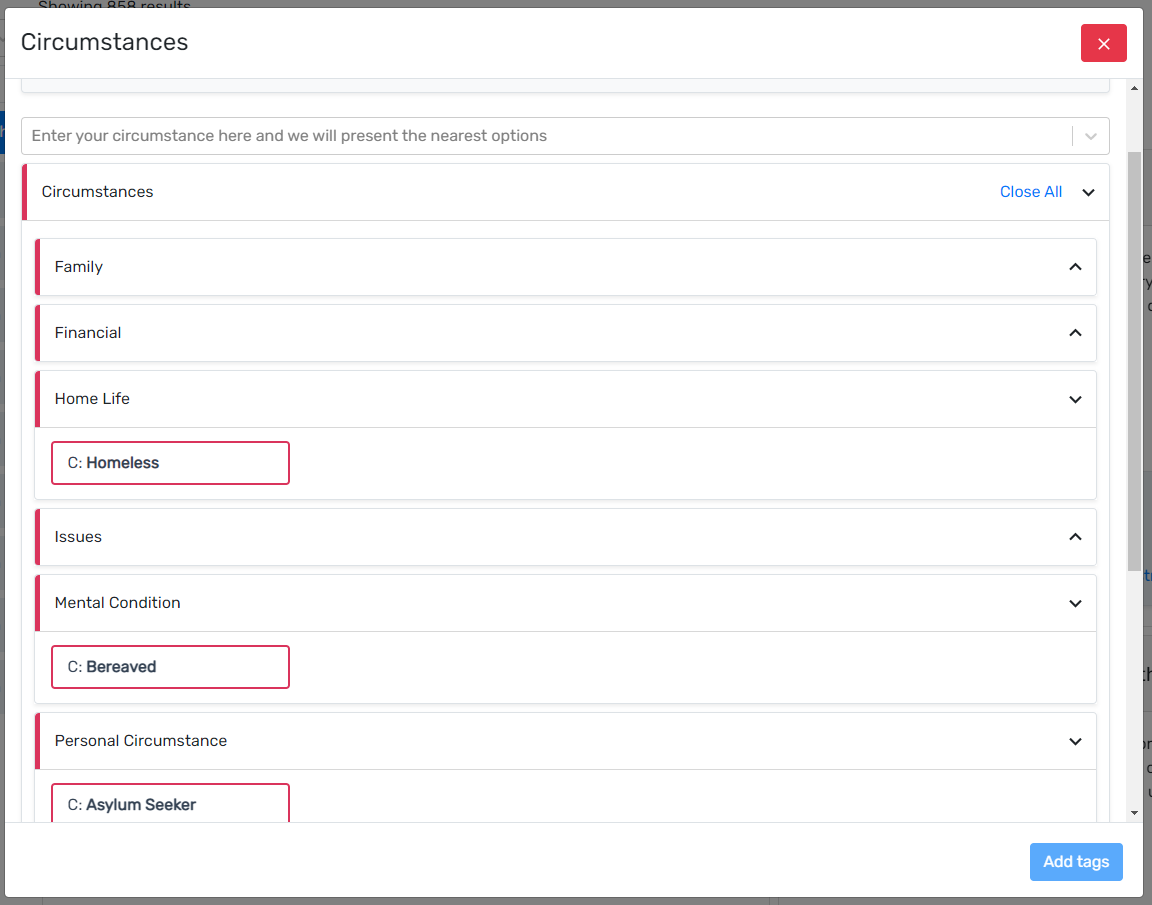Open the circumstance search dropdown arrow
Screen dimensions: 1152x905
pyautogui.click(x=1090, y=136)
